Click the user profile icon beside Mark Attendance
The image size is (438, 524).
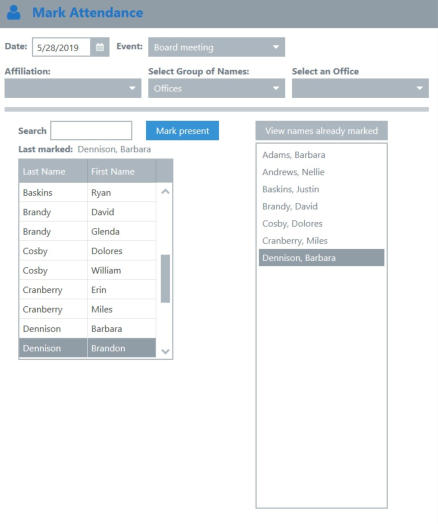(x=14, y=13)
